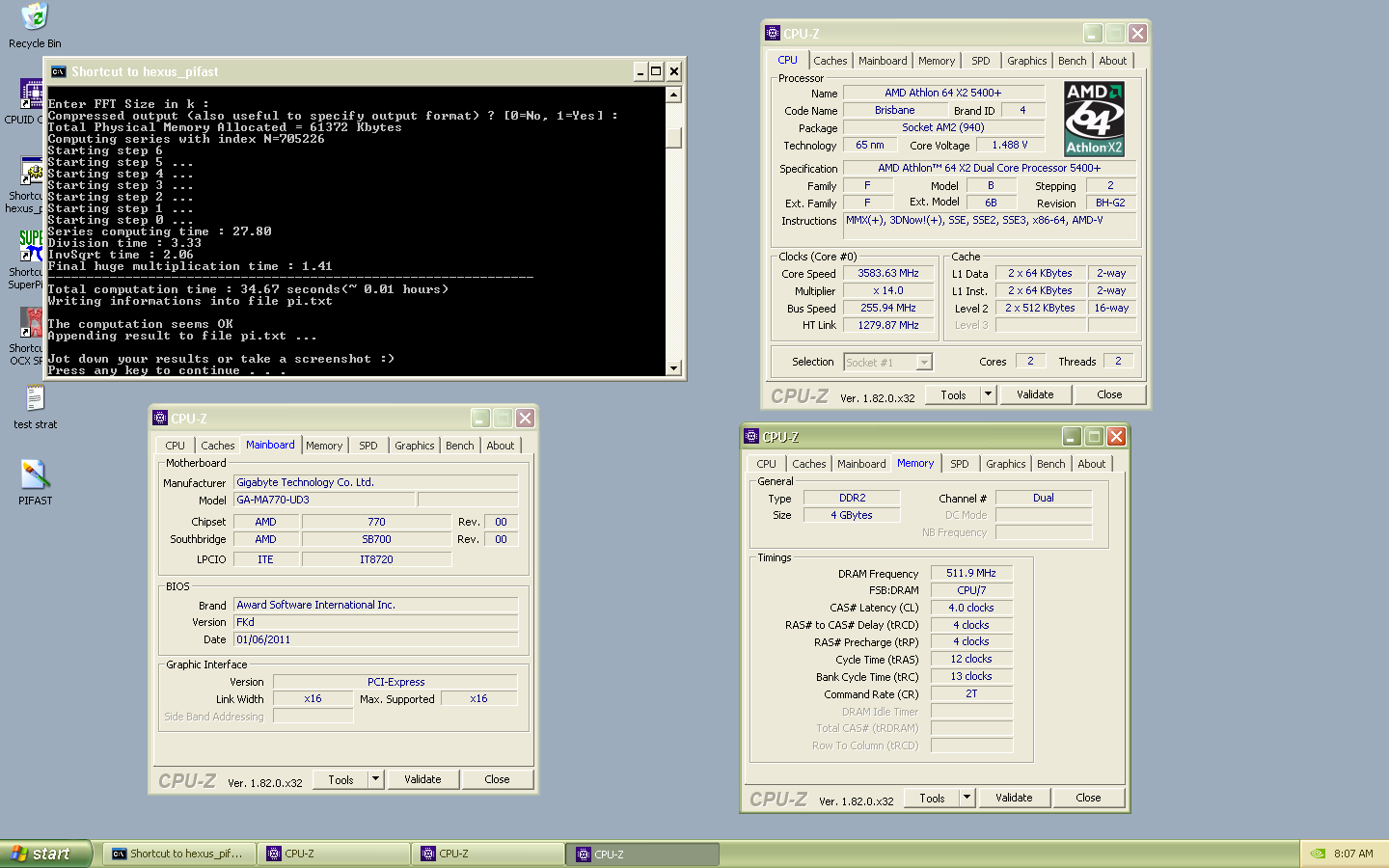Activate the second CPU-Z taskbar button
The height and width of the screenshot is (868, 1389).
click(x=488, y=854)
